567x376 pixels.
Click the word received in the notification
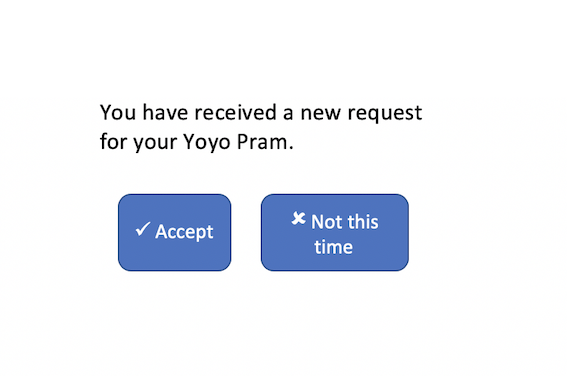coord(236,112)
